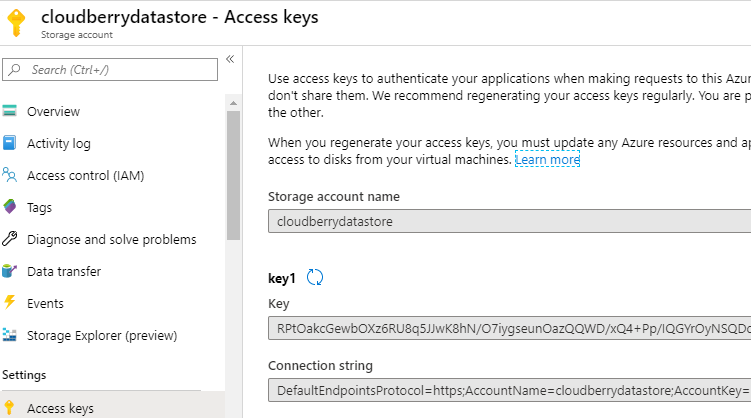Click the Activity log book icon
This screenshot has width=751, height=418.
pyautogui.click(x=10, y=143)
